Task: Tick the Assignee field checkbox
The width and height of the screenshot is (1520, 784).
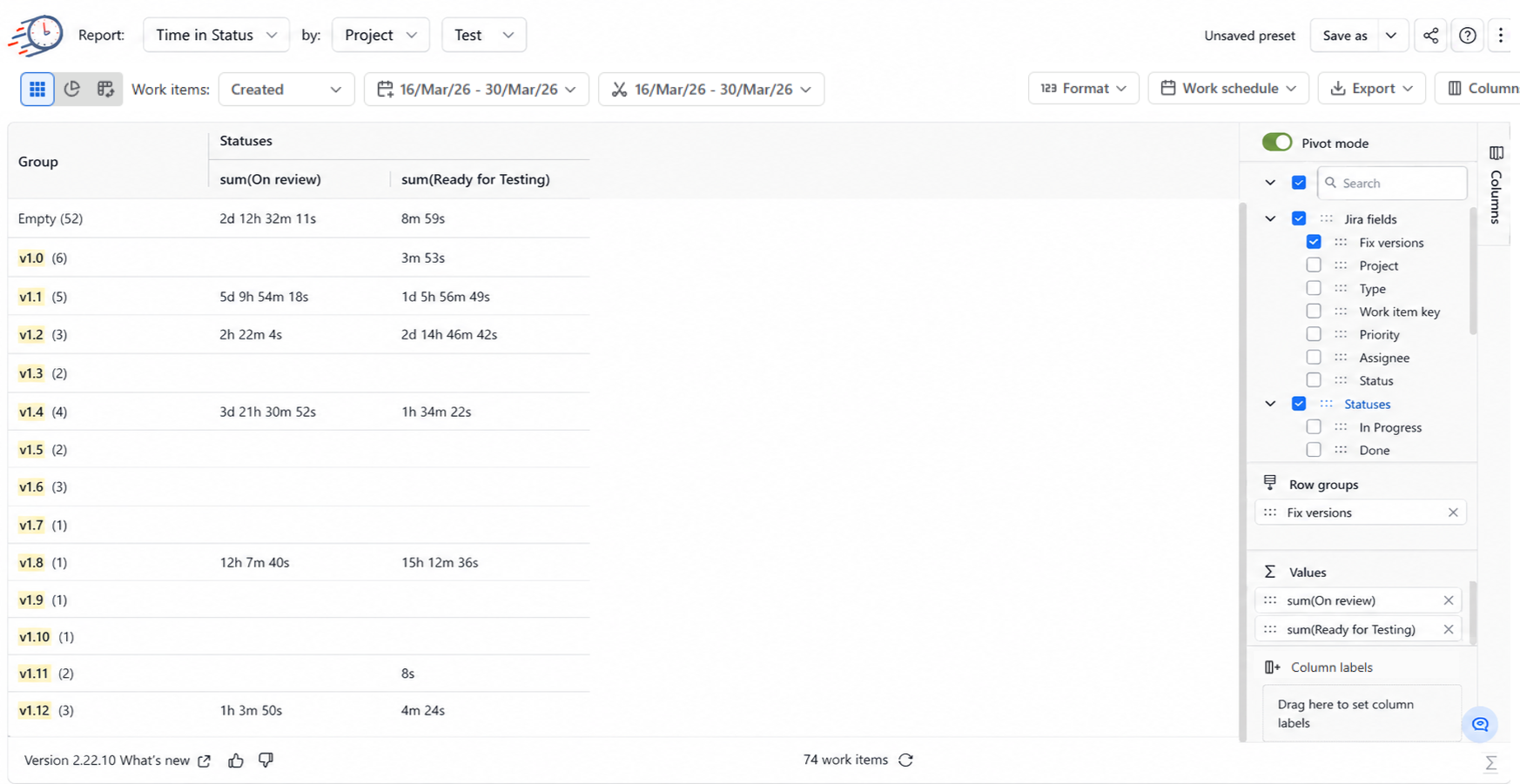Action: tap(1314, 358)
